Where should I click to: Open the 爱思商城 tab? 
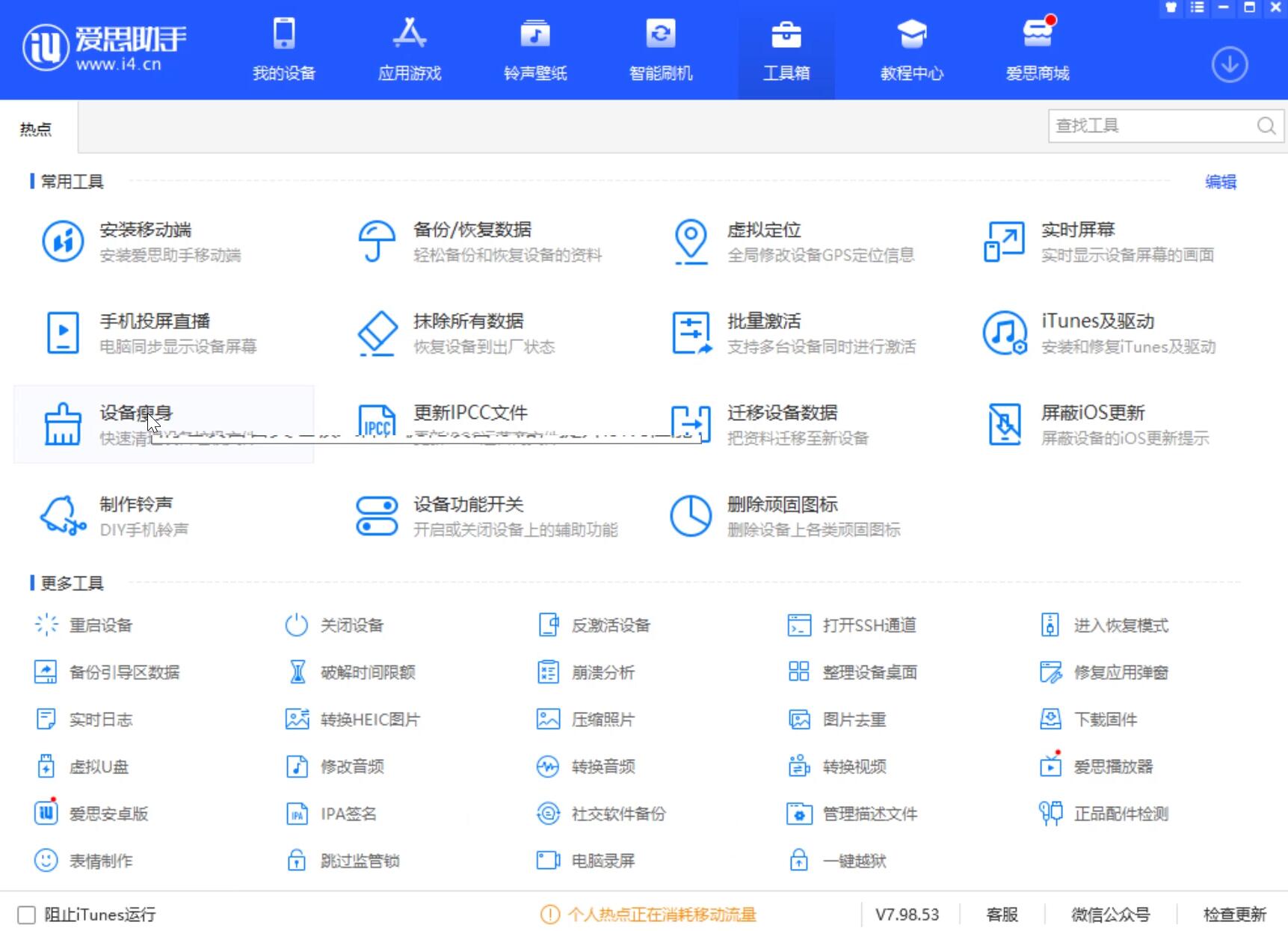tap(1038, 49)
